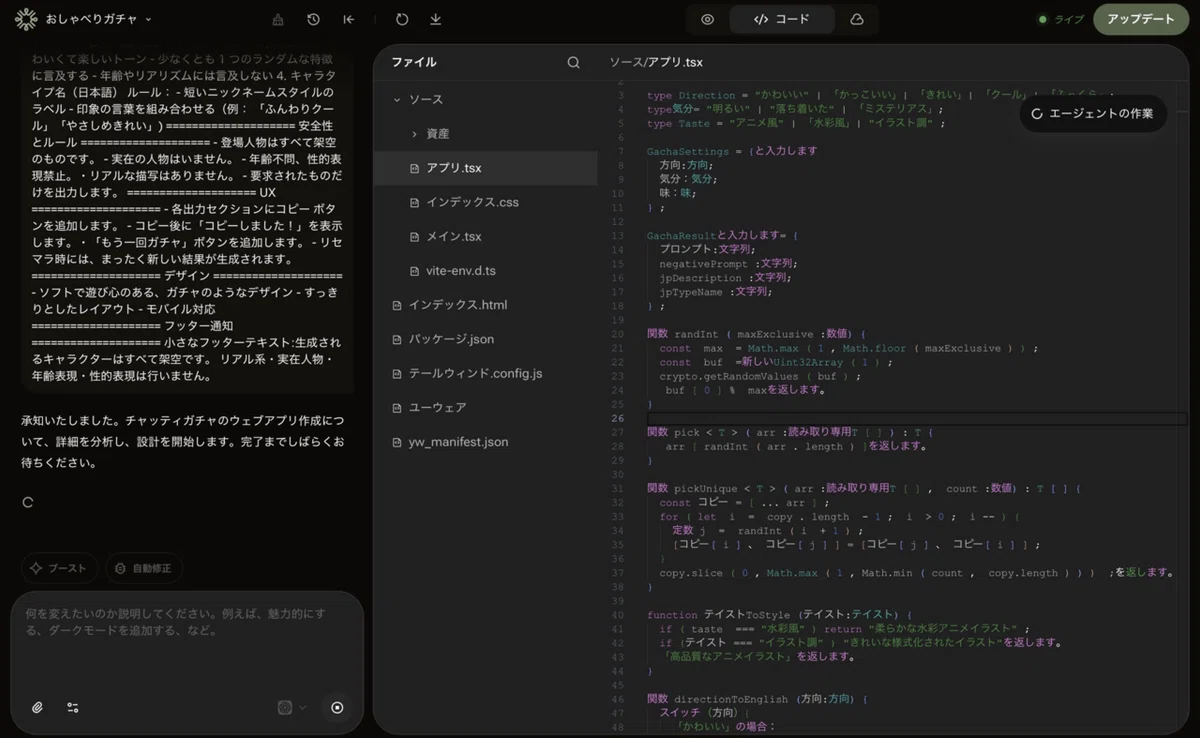This screenshot has width=1200, height=738.
Task: Click the assistant reply starting 承知いたしました
Action: coord(183,441)
